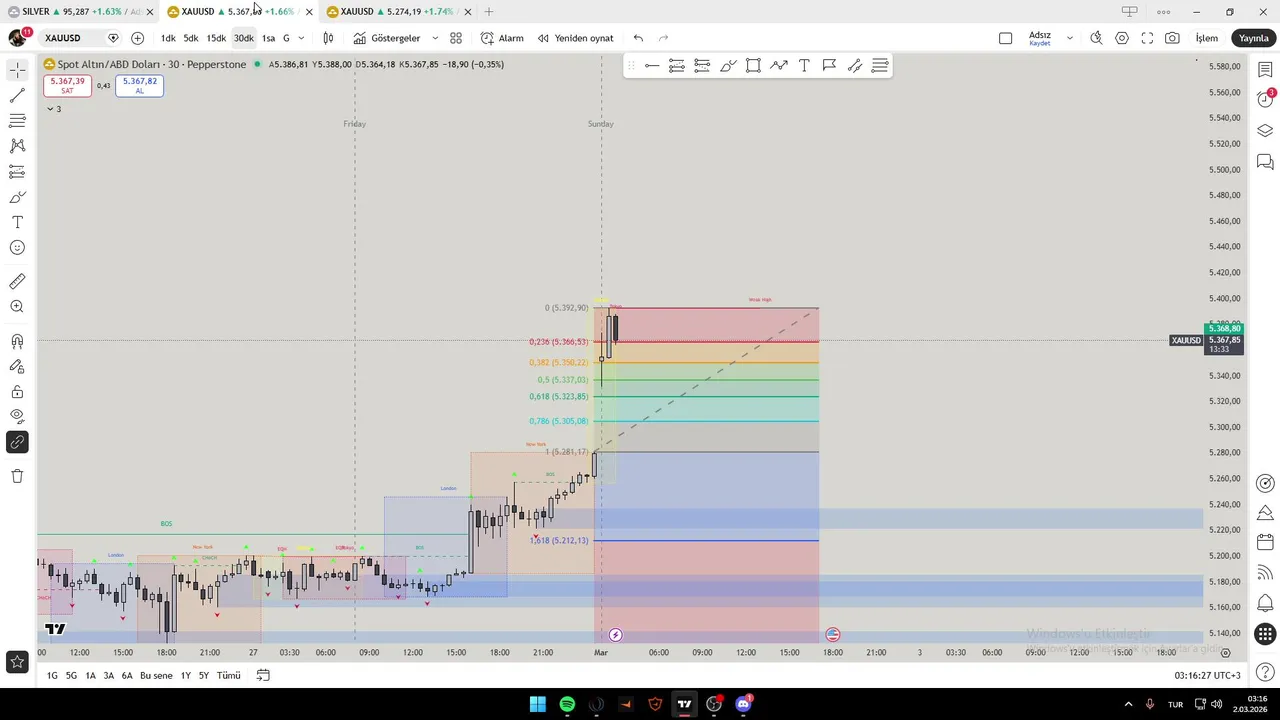
Task: Open the candlestick chart type selector
Action: pos(328,38)
